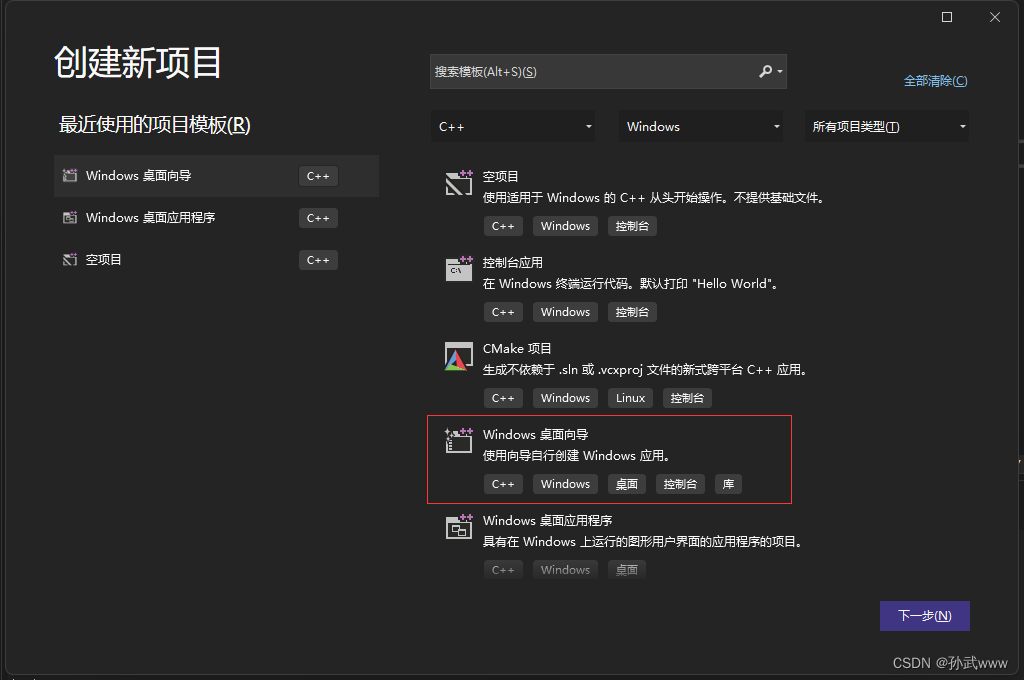Click C++ tag beside recent 空项目
The height and width of the screenshot is (680, 1024).
(x=318, y=260)
